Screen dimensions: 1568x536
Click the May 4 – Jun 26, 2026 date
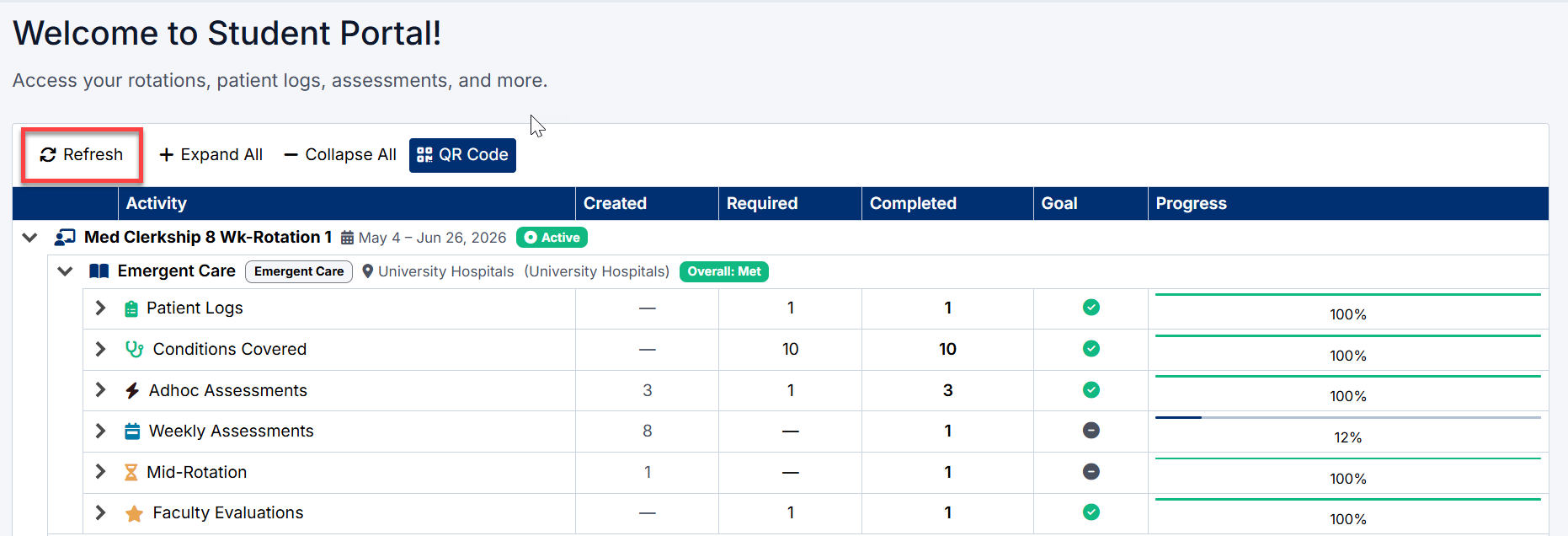point(433,238)
